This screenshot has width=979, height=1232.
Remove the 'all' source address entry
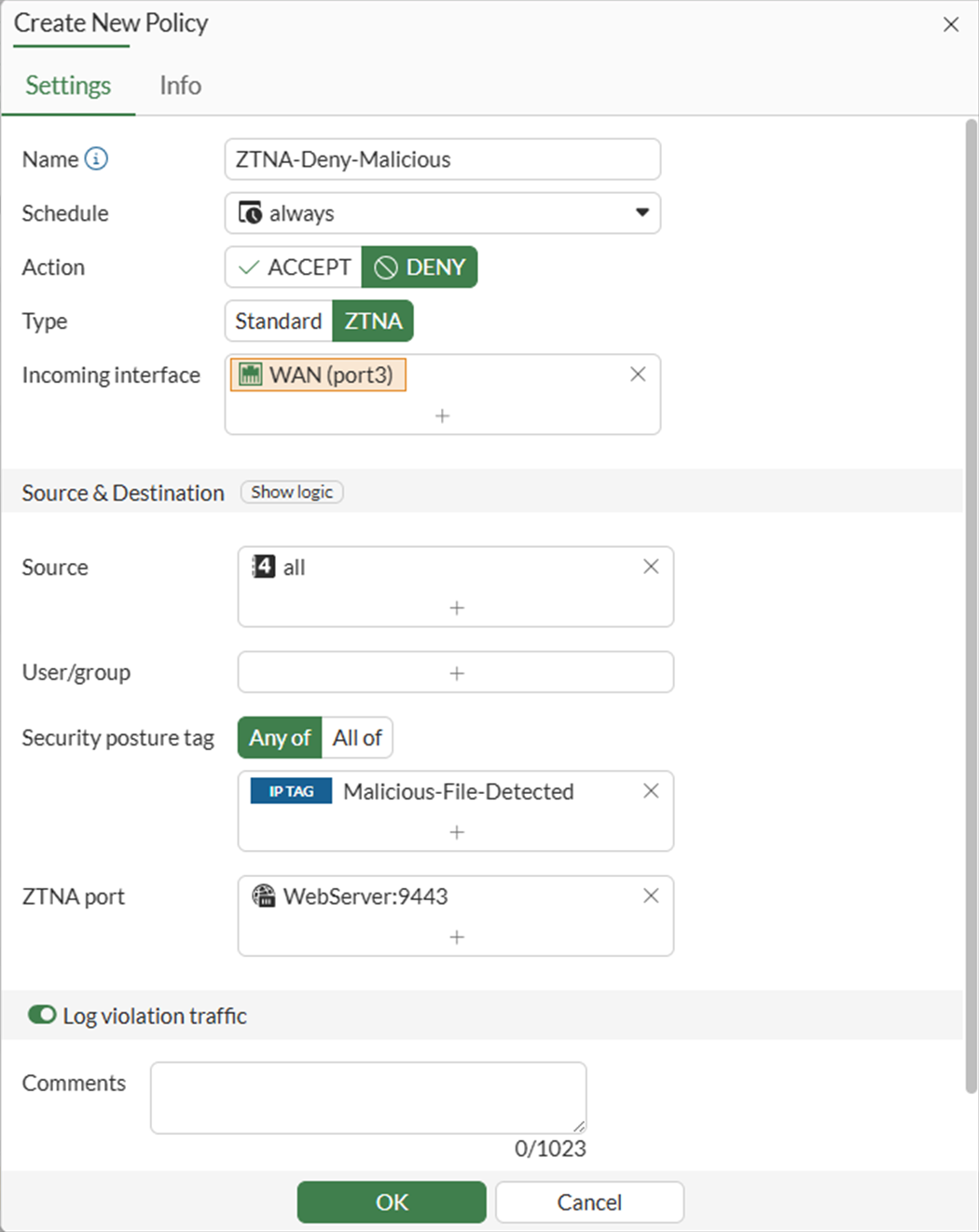pos(651,567)
